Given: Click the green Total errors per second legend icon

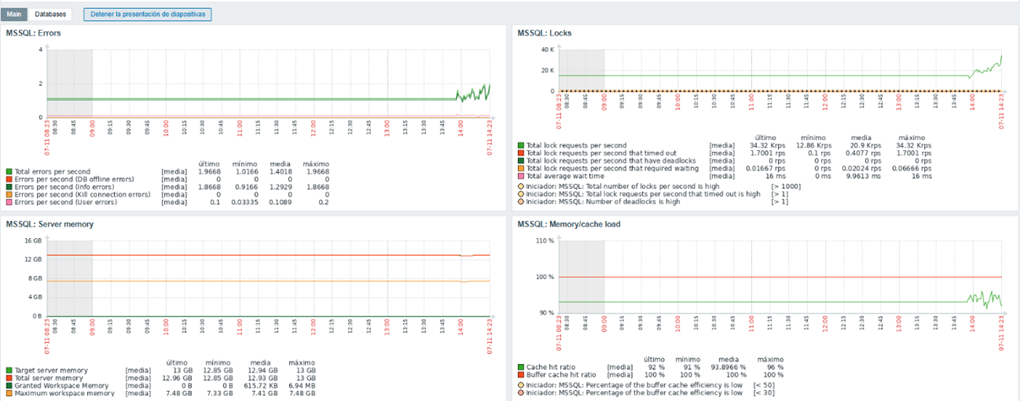Looking at the screenshot, I should point(9,173).
